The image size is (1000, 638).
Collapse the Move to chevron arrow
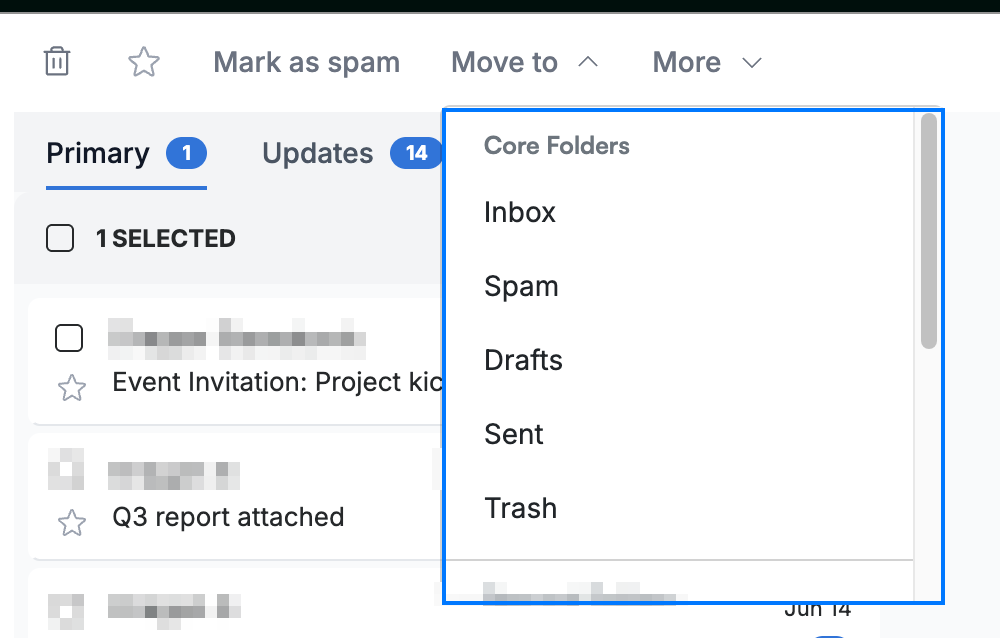coord(588,62)
